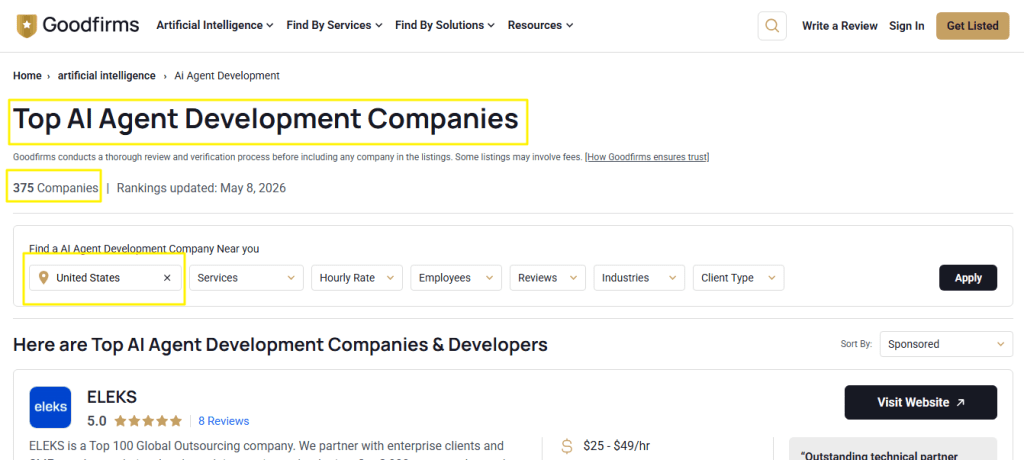Select the United States location field

(105, 278)
